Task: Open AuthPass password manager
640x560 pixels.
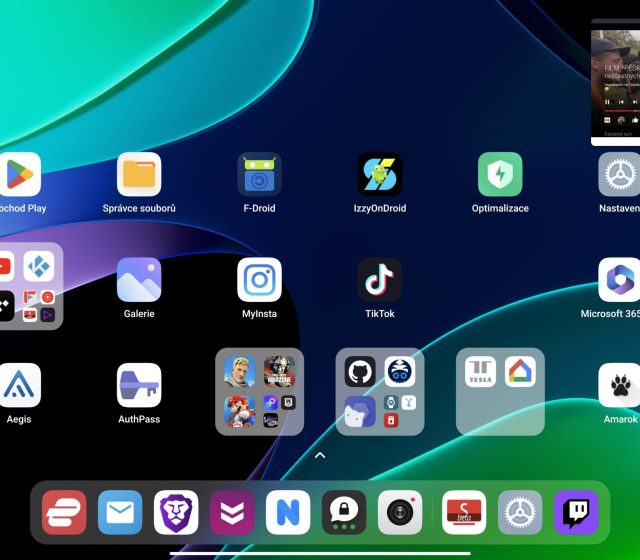Action: point(139,385)
